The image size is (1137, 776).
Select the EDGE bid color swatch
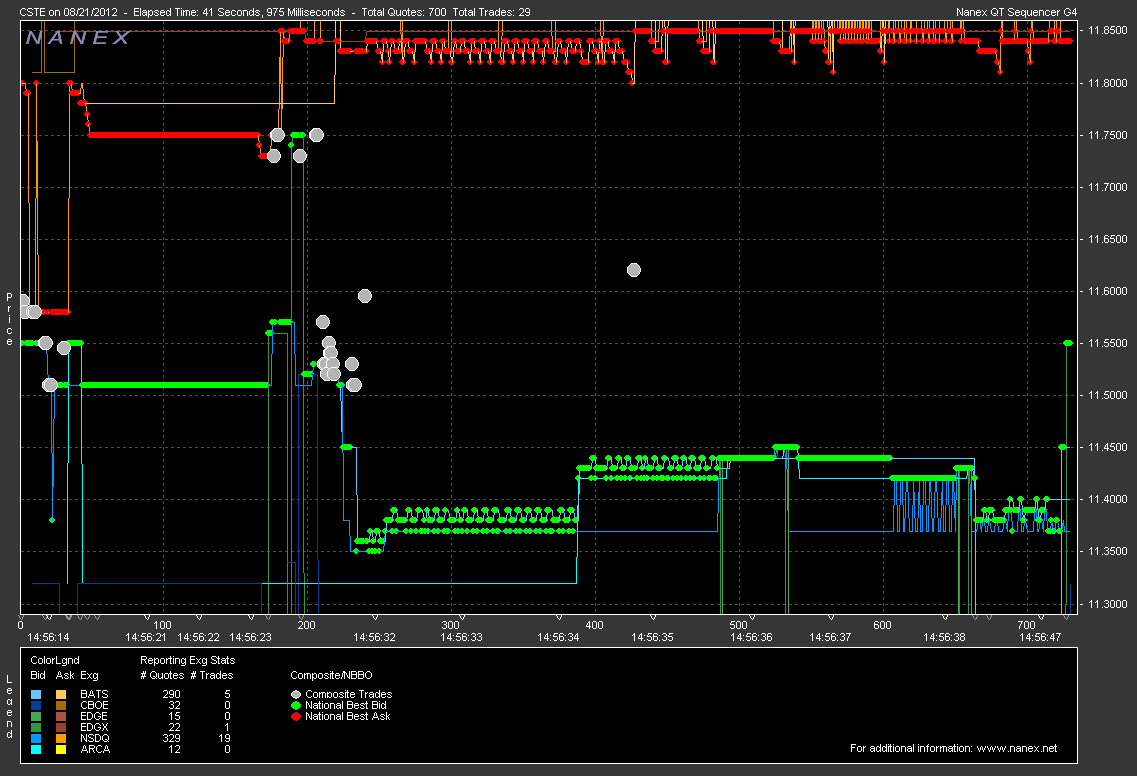click(x=36, y=717)
